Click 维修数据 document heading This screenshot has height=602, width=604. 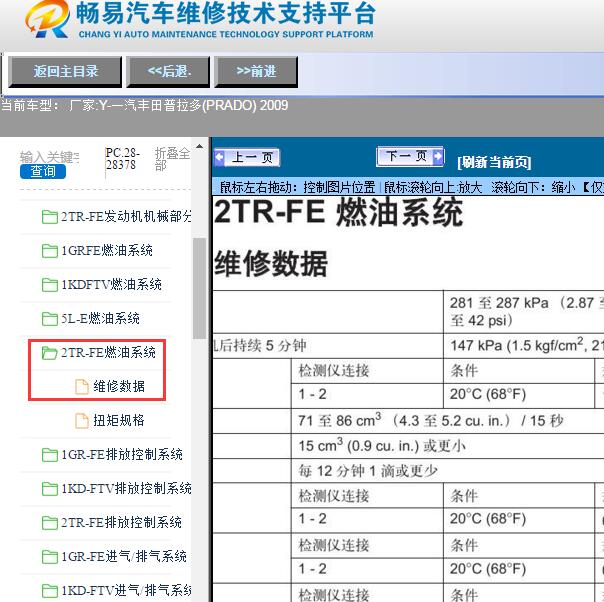point(271,263)
